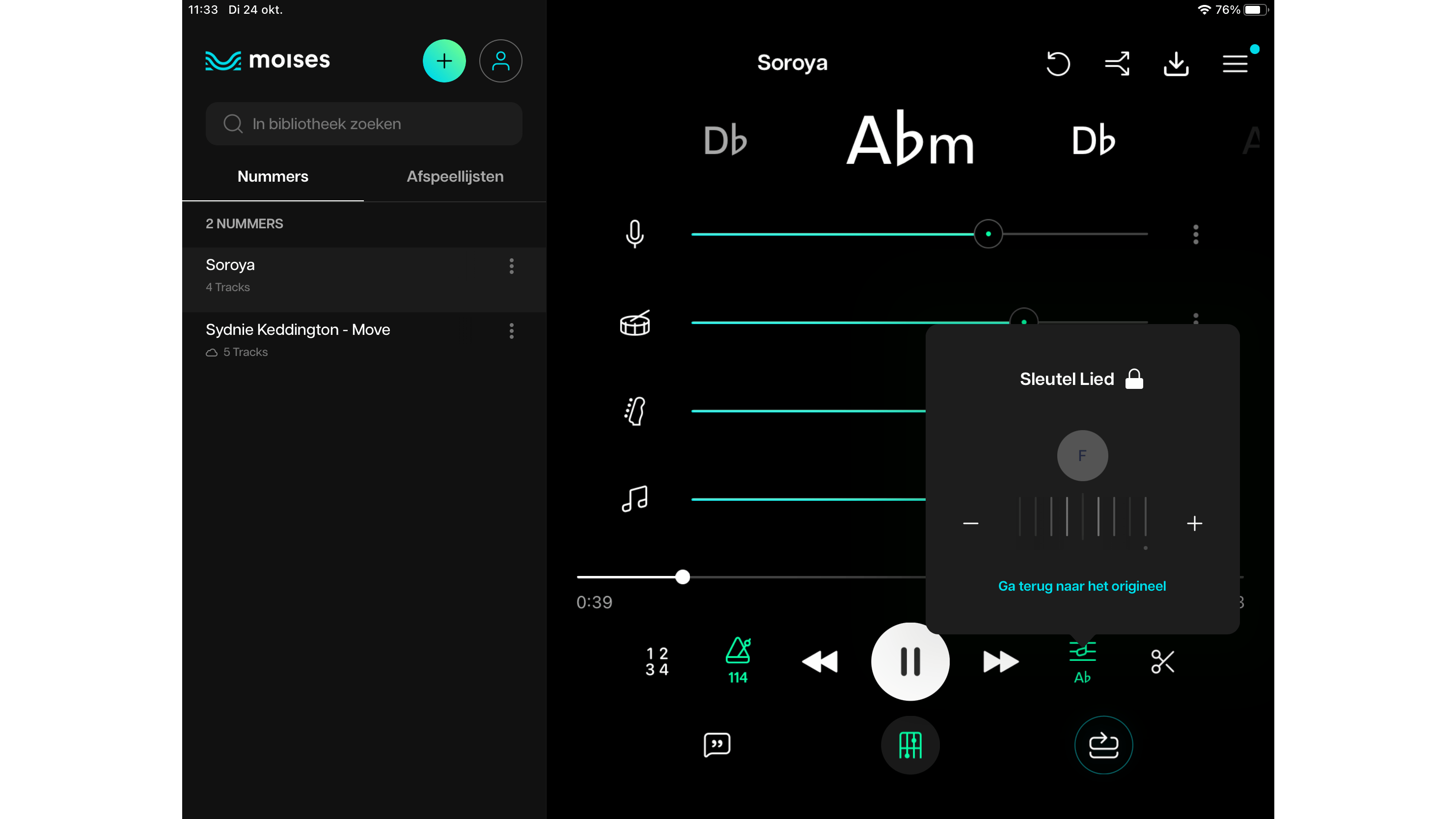1456x819 pixels.
Task: Click the vocals volume slider handle
Action: [x=988, y=234]
